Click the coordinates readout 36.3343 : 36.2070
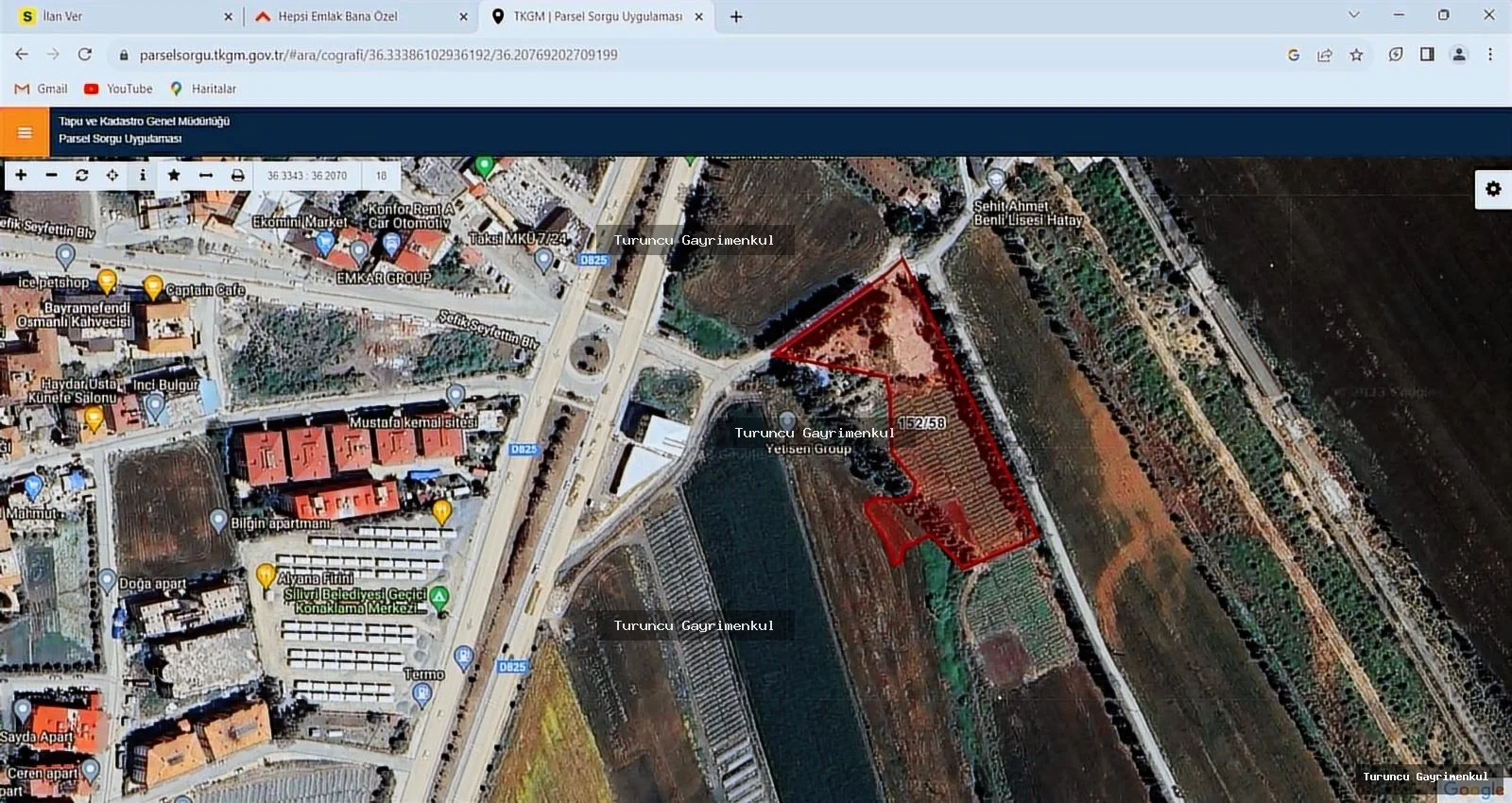This screenshot has height=803, width=1512. [307, 176]
